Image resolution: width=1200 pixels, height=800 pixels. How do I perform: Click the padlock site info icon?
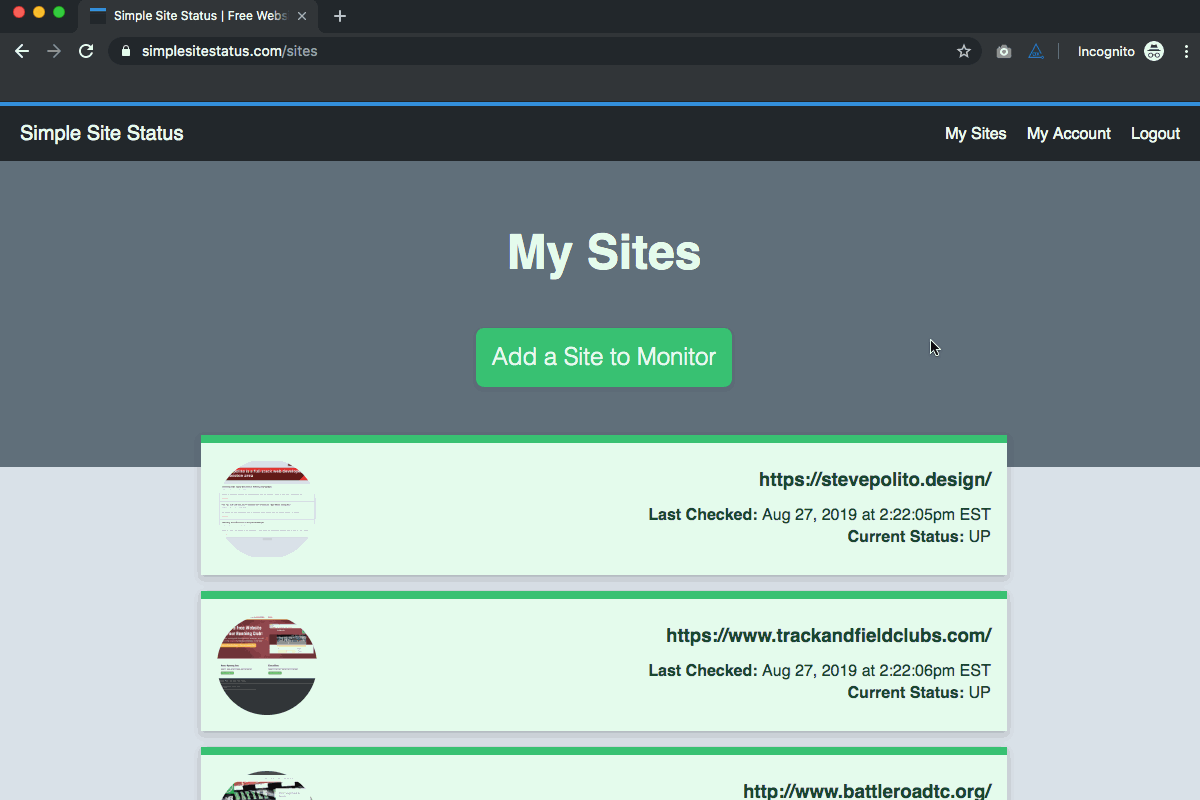pyautogui.click(x=126, y=51)
